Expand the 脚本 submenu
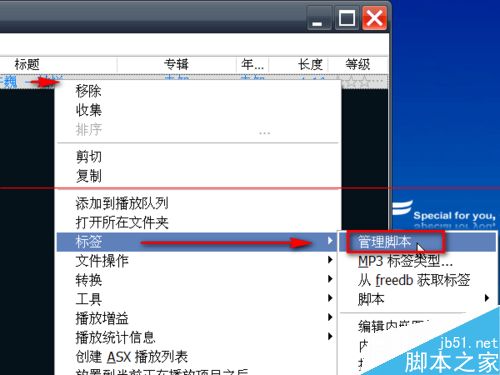Viewport: 500px width, 375px height. [x=418, y=299]
